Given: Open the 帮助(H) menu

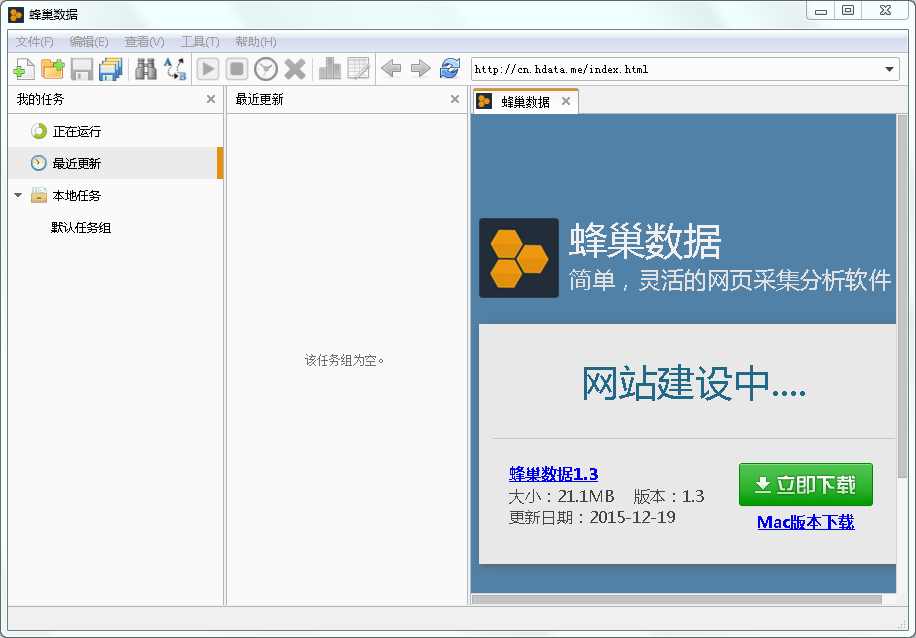Looking at the screenshot, I should 256,42.
